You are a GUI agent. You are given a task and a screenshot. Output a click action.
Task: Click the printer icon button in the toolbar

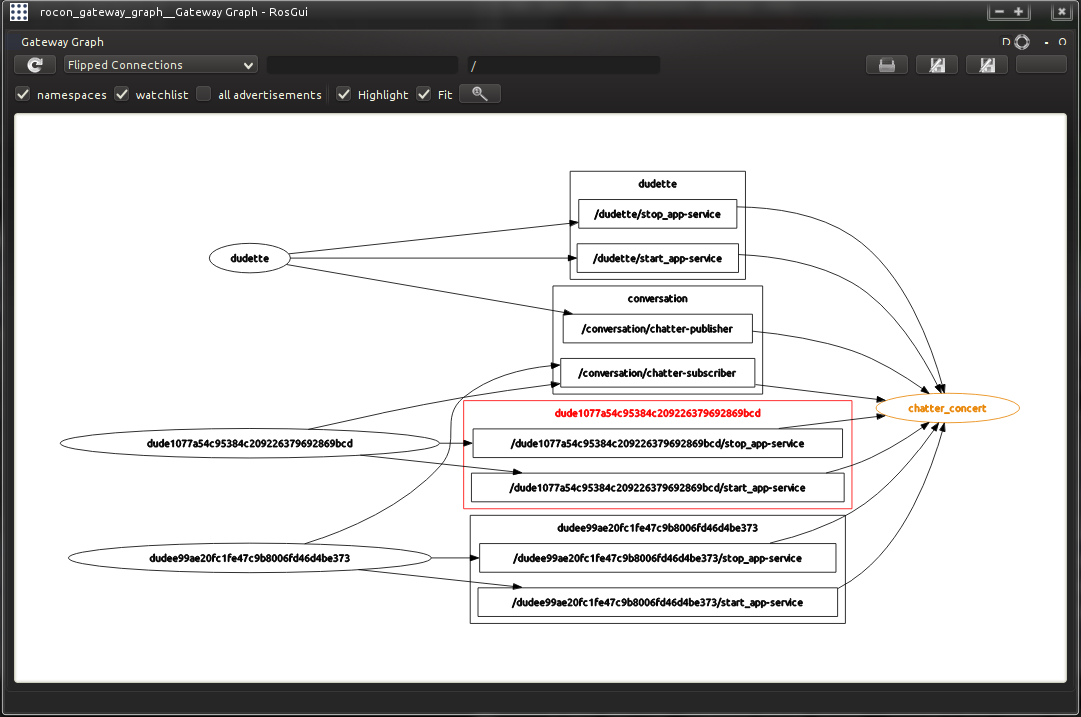coord(886,65)
